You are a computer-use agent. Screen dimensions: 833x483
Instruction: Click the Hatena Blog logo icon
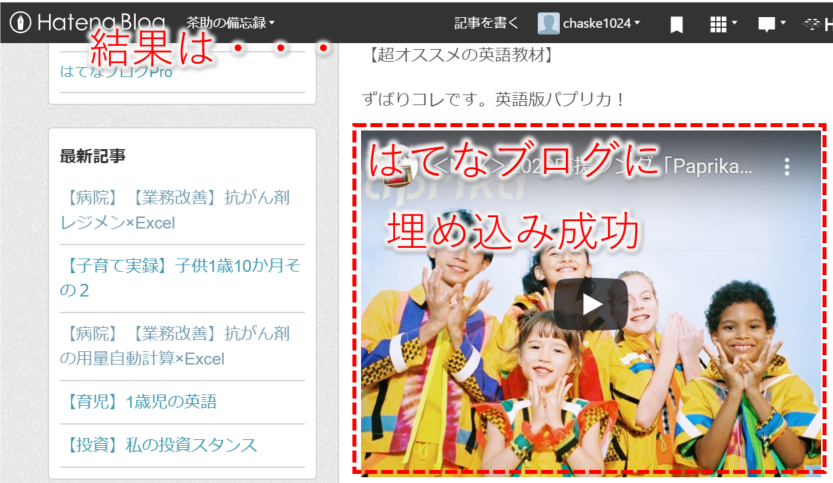click(x=20, y=23)
